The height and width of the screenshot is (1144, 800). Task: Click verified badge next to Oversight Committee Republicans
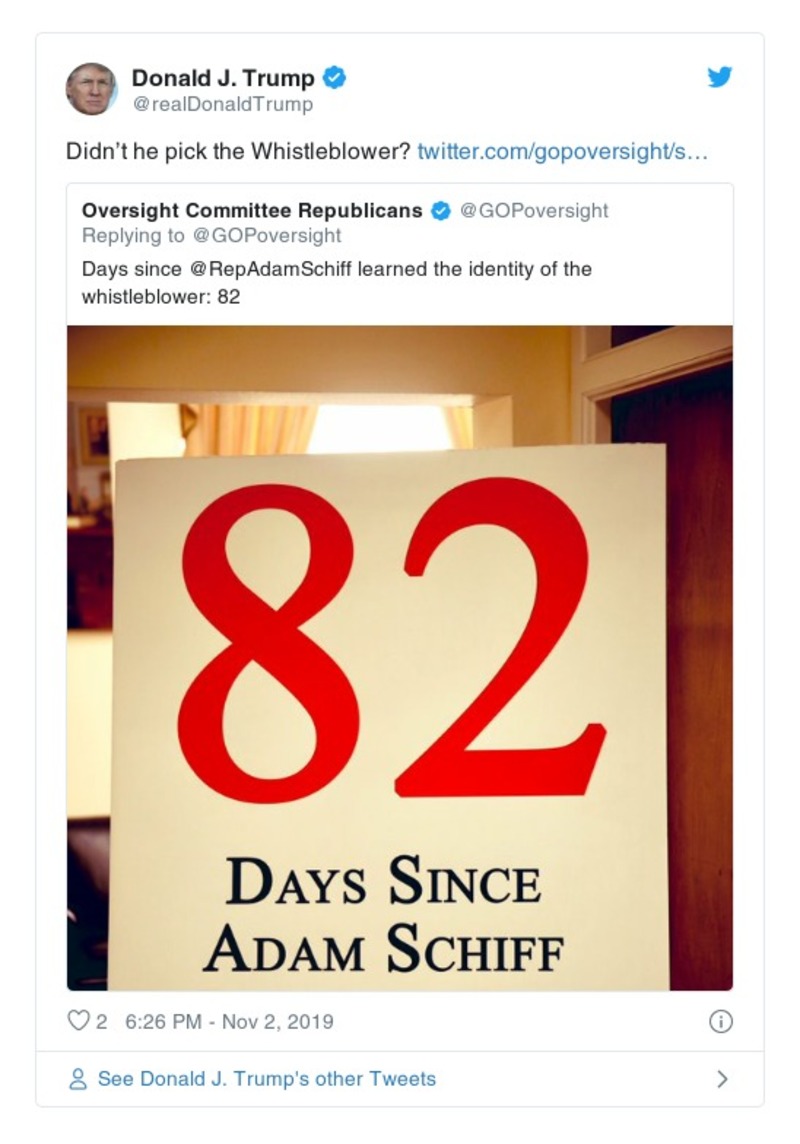439,210
